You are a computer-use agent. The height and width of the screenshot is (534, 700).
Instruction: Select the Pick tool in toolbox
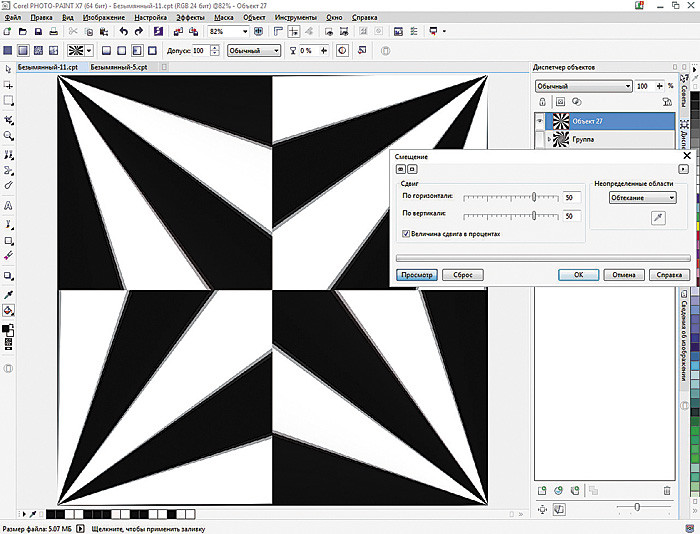[x=8, y=70]
